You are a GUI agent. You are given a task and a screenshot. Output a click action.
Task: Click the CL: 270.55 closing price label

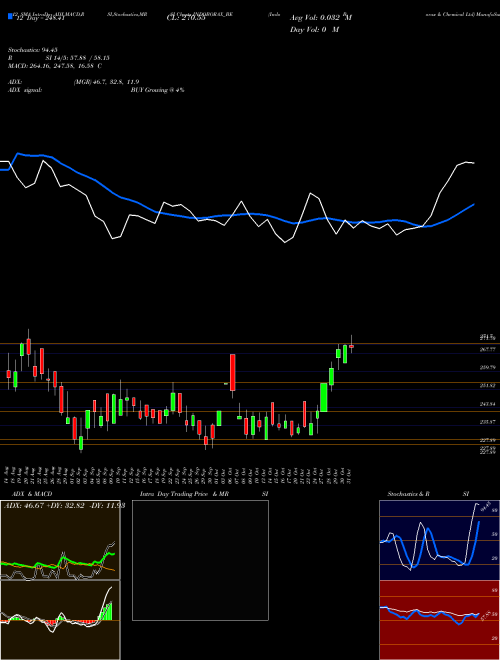tap(186, 19)
